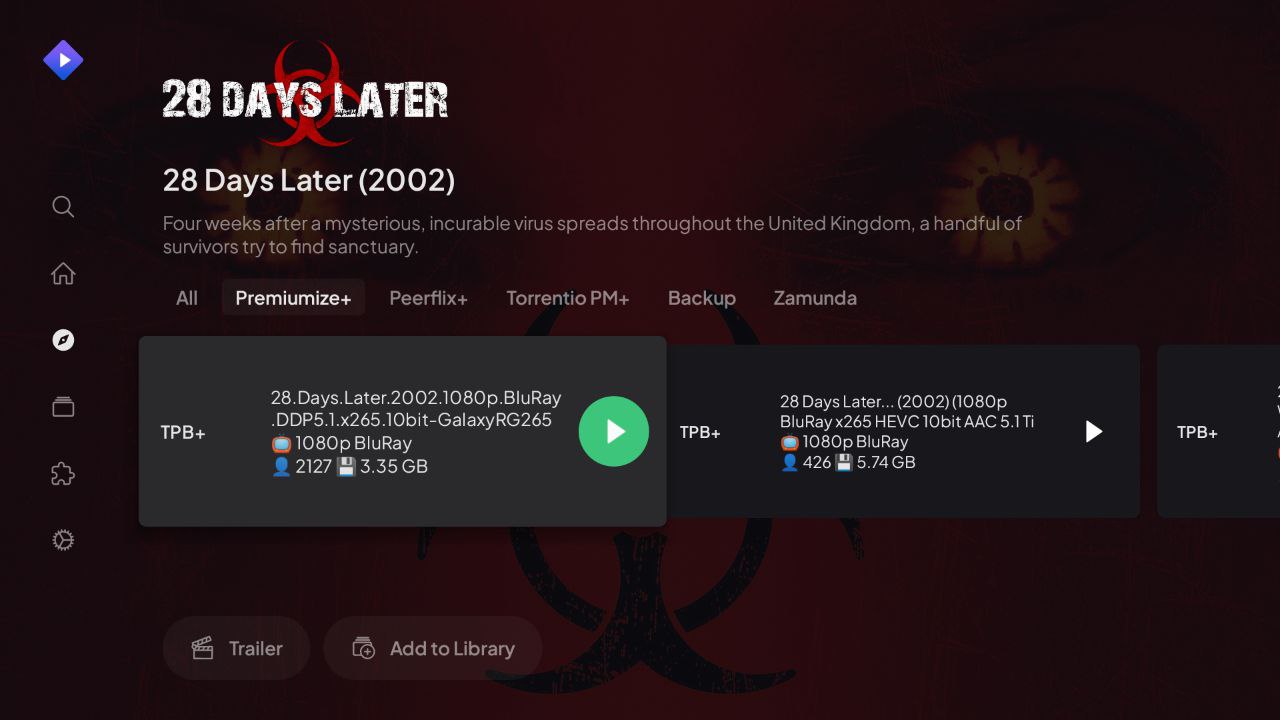The height and width of the screenshot is (720, 1280).
Task: Switch to Torrentio PM+ tab
Action: click(568, 298)
